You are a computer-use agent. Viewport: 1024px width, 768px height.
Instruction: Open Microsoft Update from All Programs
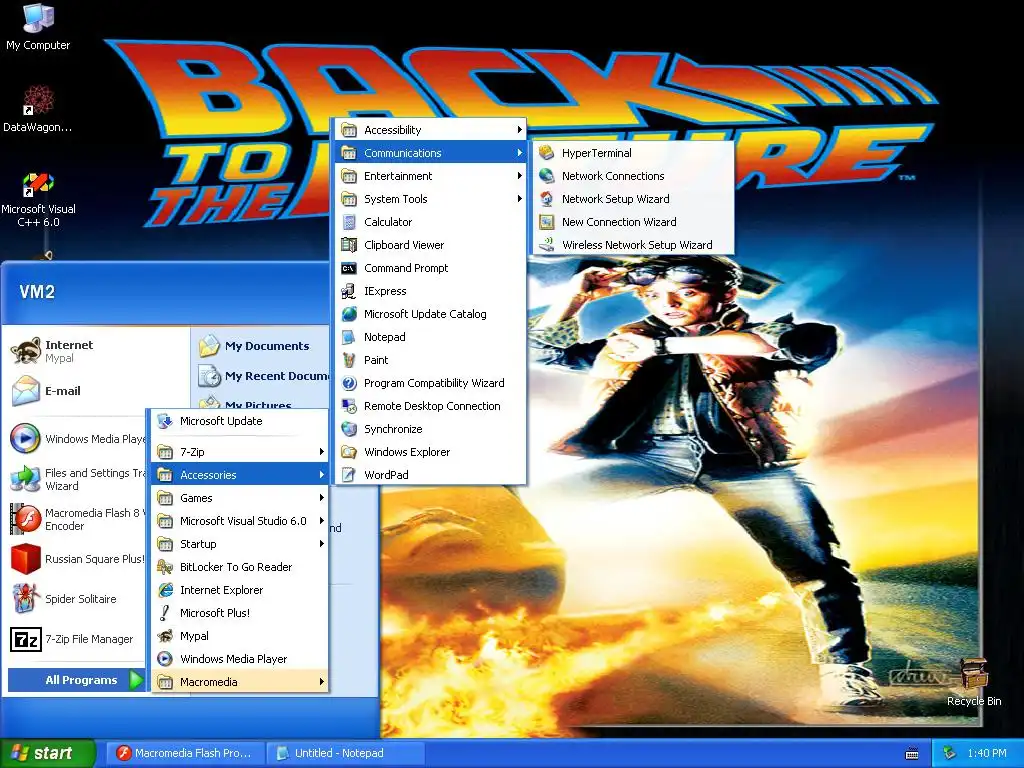(239, 421)
